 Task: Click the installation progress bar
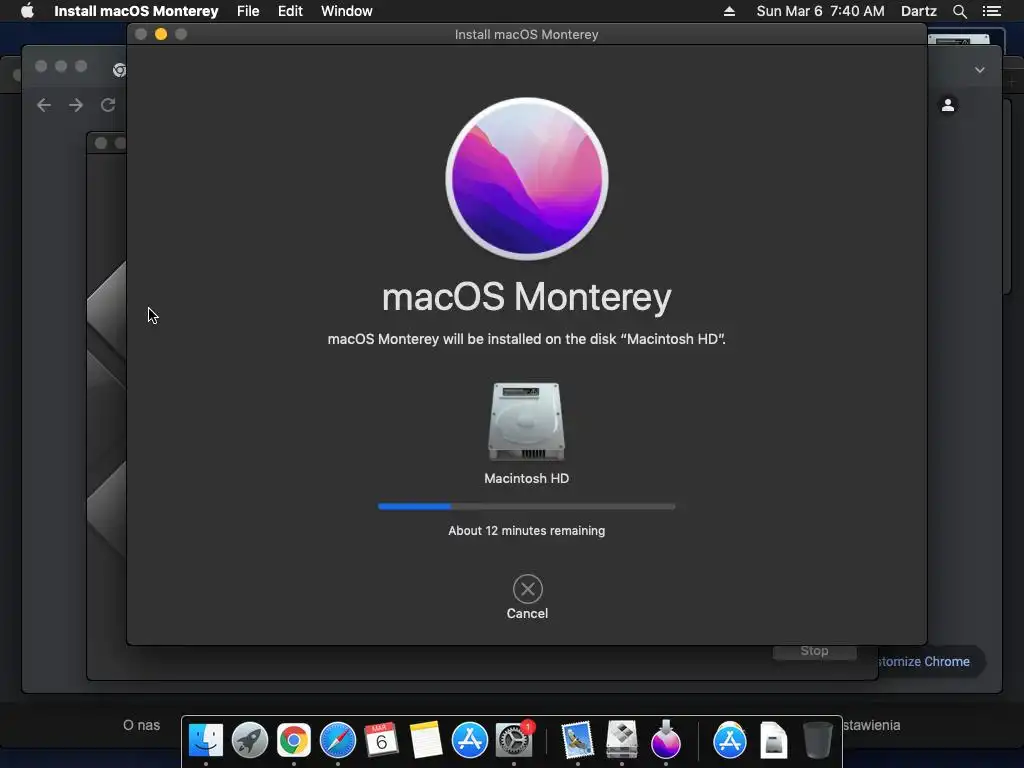pyautogui.click(x=526, y=506)
